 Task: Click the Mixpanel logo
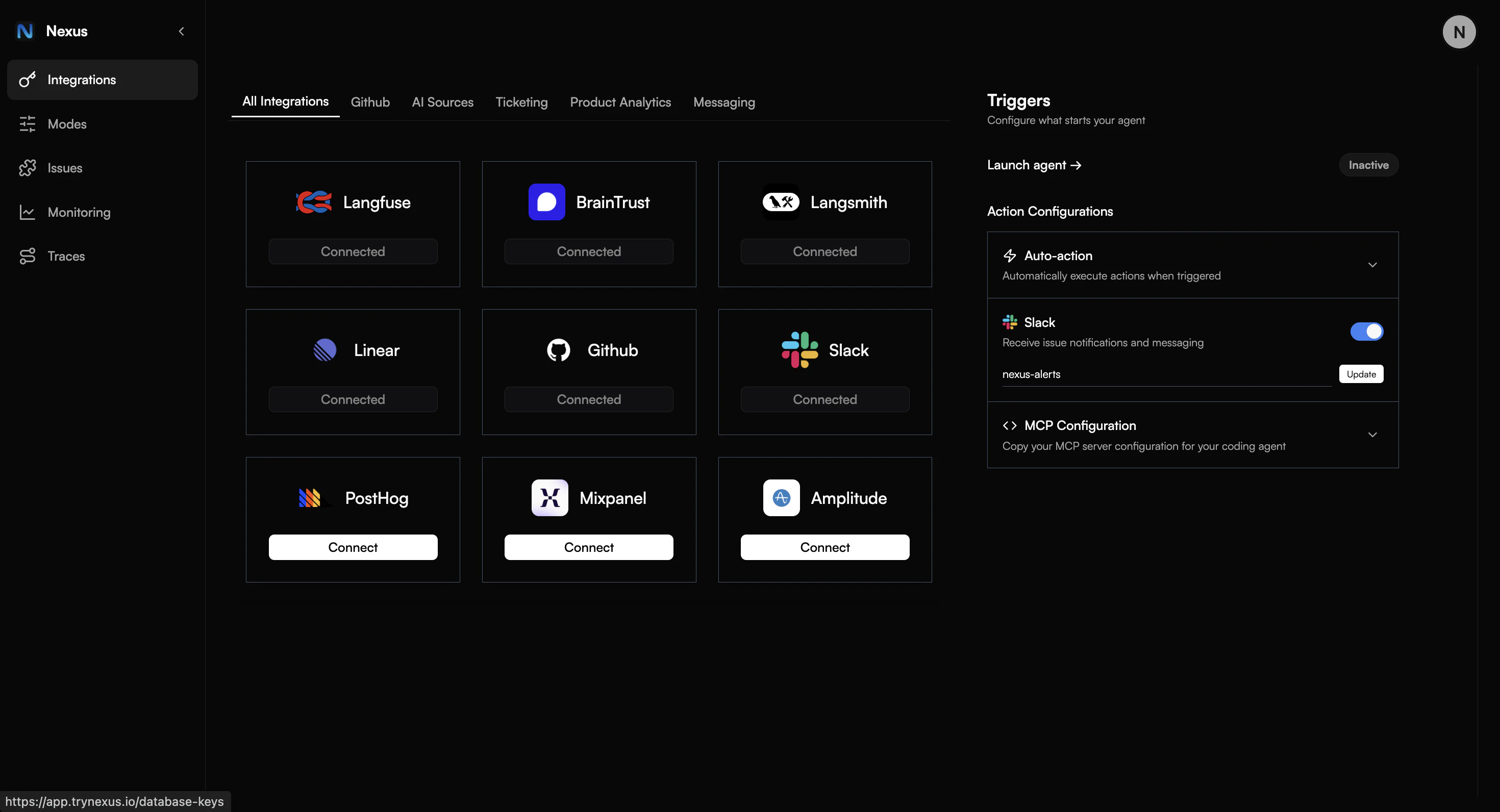pos(549,498)
